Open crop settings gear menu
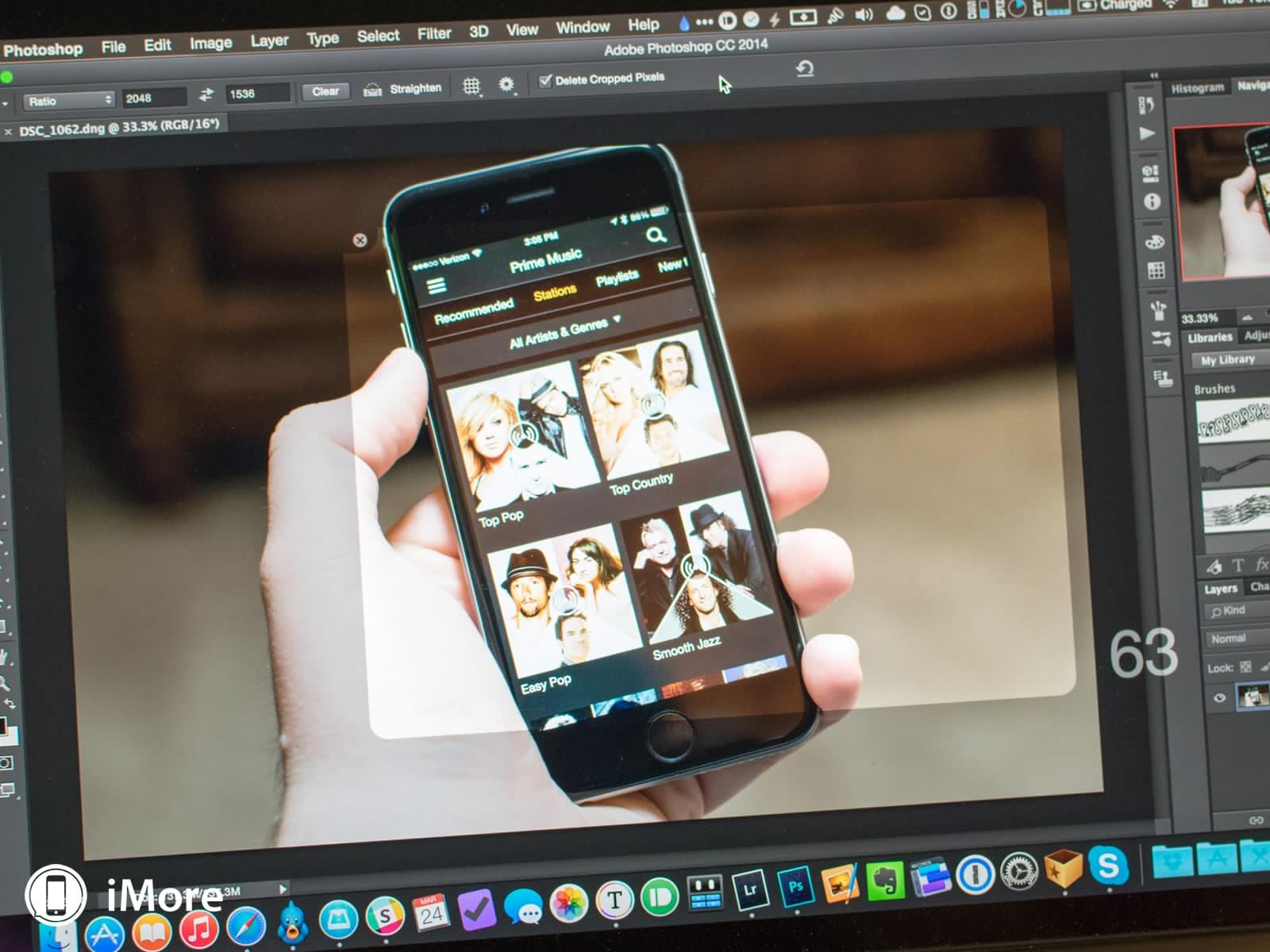Image resolution: width=1270 pixels, height=952 pixels. 506,84
